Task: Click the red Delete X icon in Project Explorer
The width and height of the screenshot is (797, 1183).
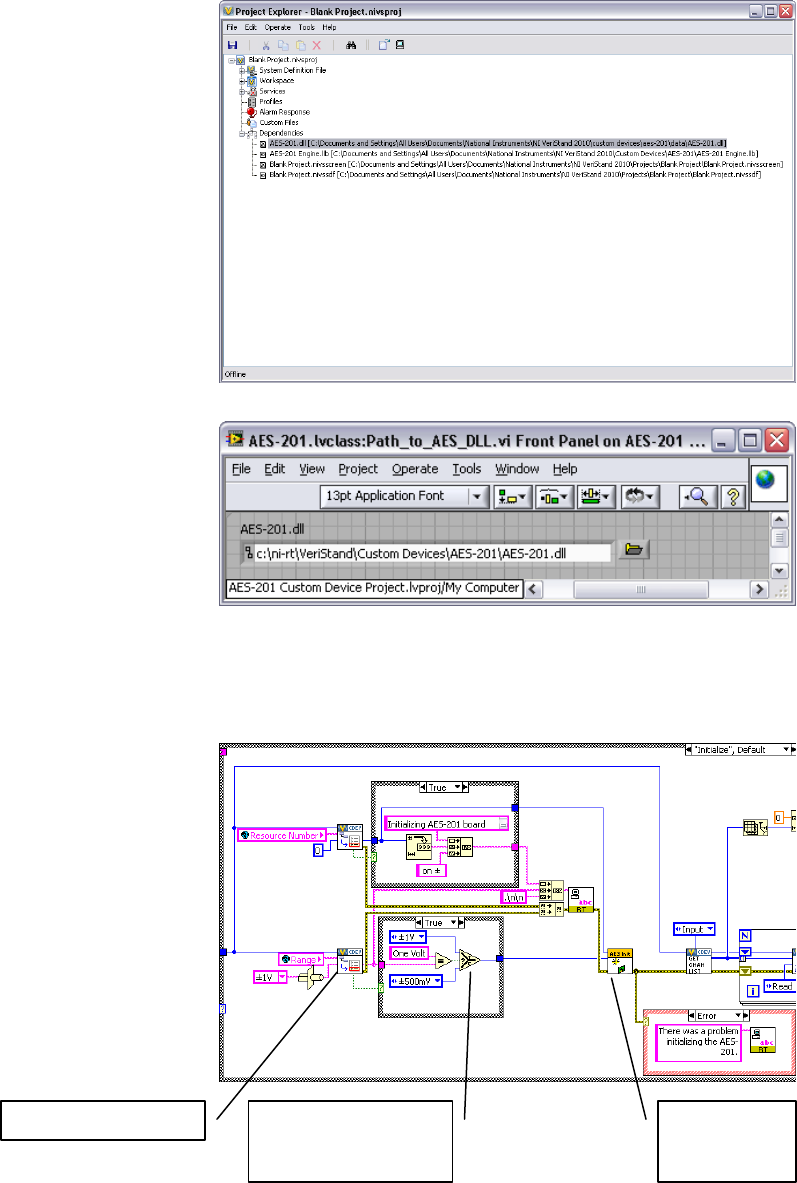Action: click(317, 45)
